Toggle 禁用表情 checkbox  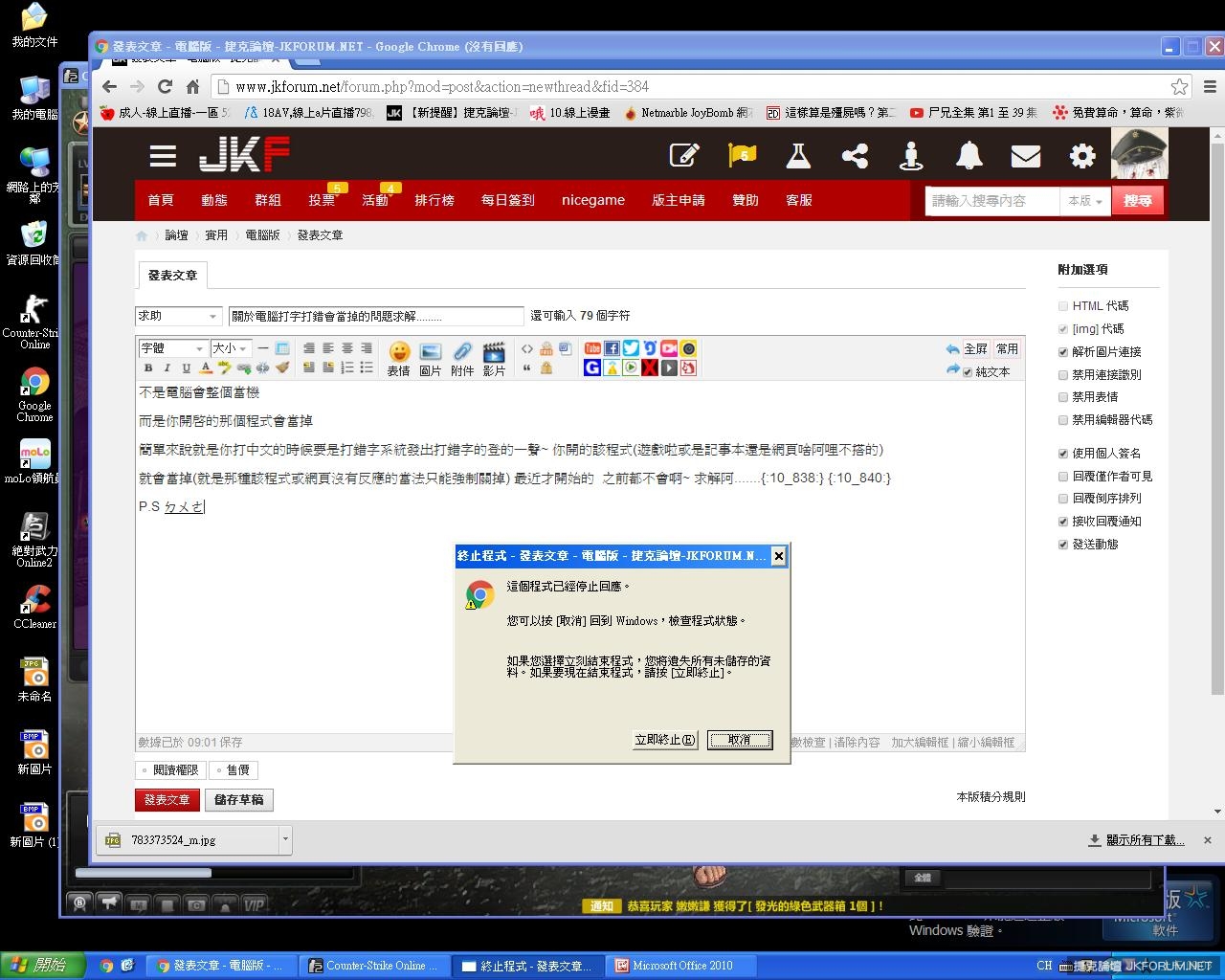point(1063,397)
